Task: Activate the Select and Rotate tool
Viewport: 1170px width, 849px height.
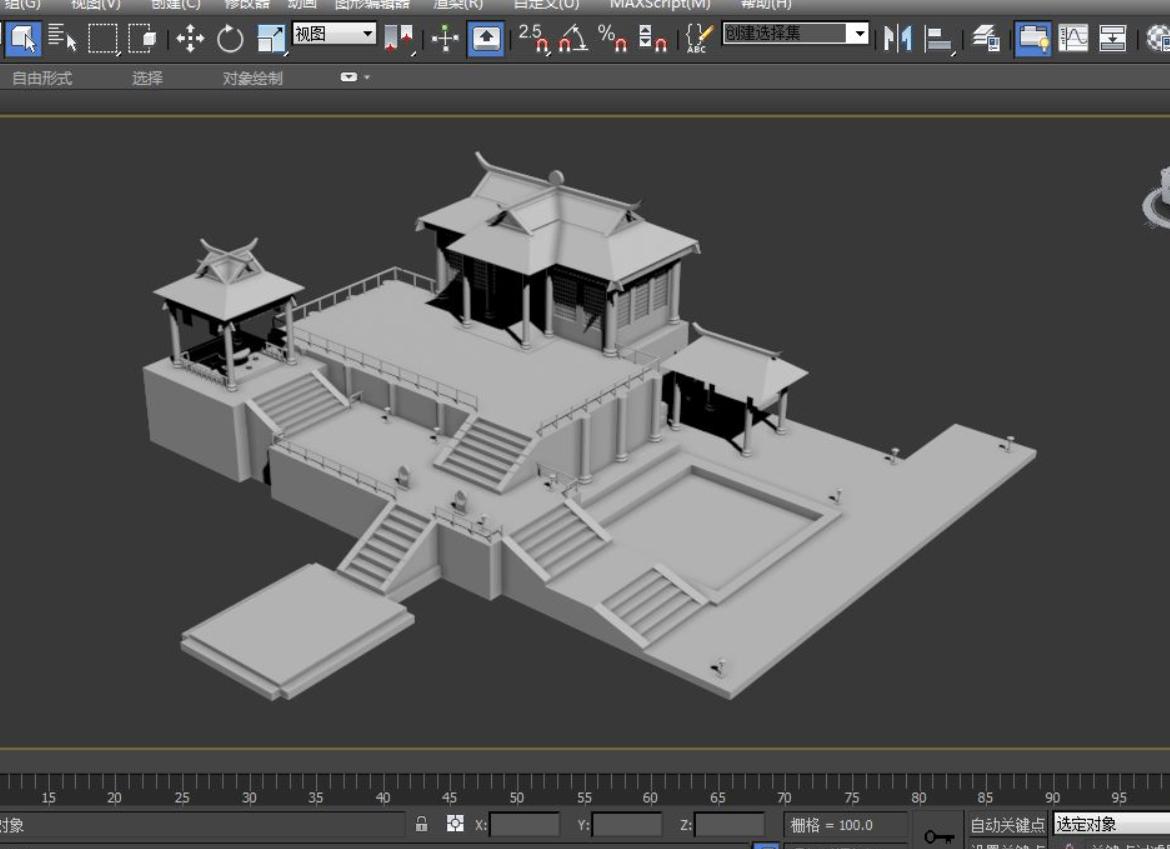Action: tap(230, 39)
